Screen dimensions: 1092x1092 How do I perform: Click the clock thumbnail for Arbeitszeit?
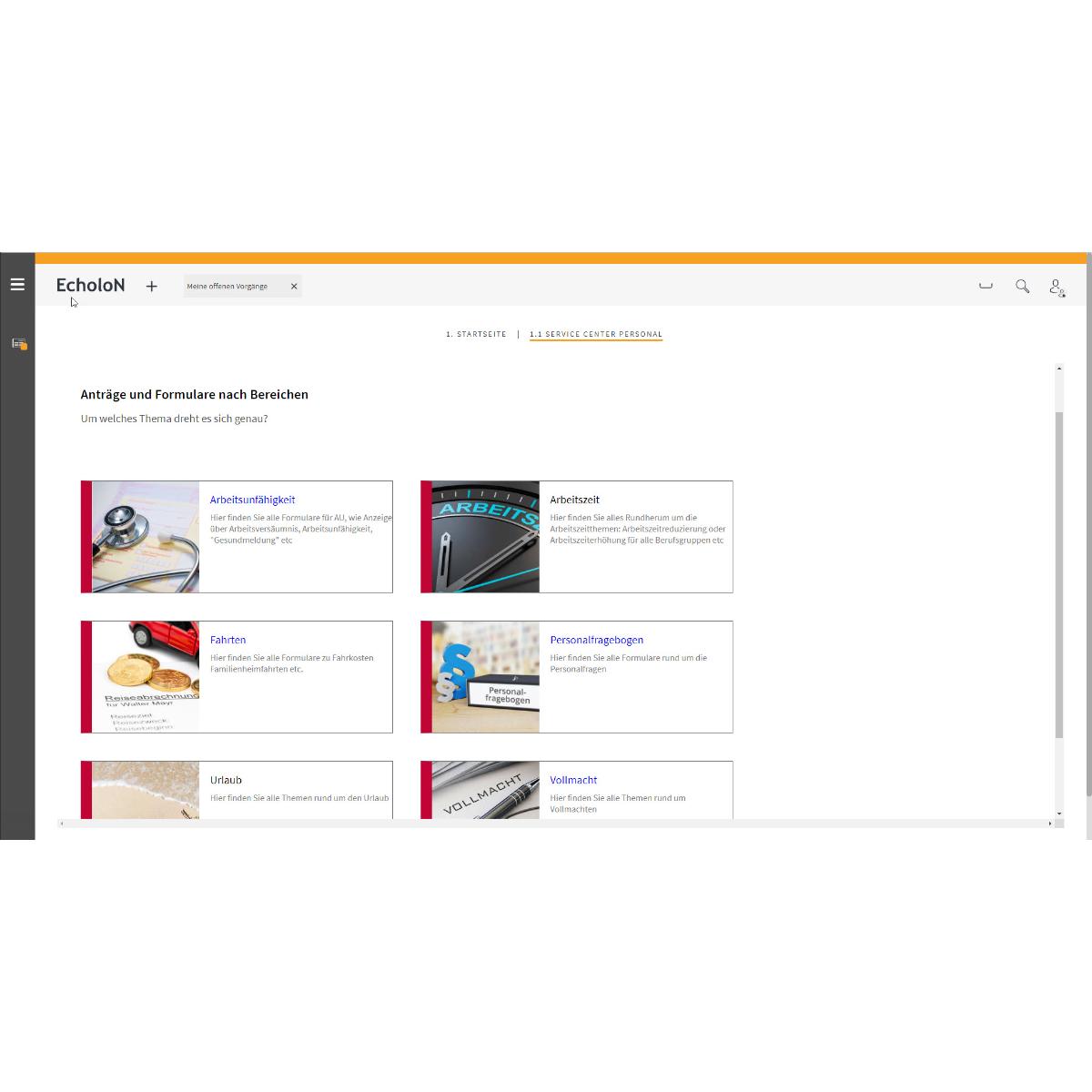click(x=485, y=537)
